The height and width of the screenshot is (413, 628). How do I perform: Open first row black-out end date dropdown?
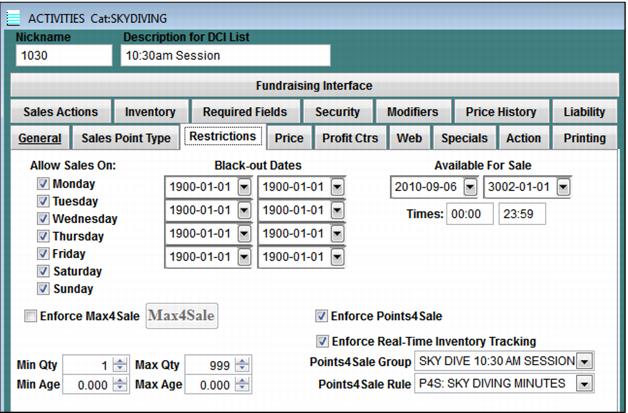(337, 187)
